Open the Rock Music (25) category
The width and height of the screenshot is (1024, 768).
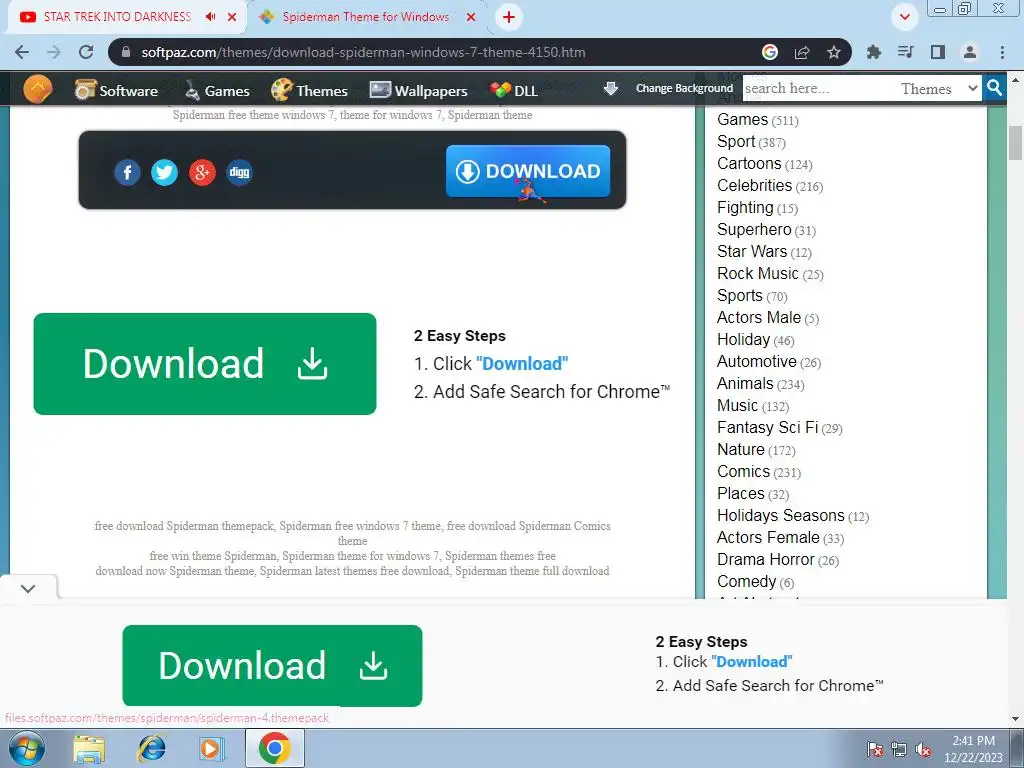(770, 274)
